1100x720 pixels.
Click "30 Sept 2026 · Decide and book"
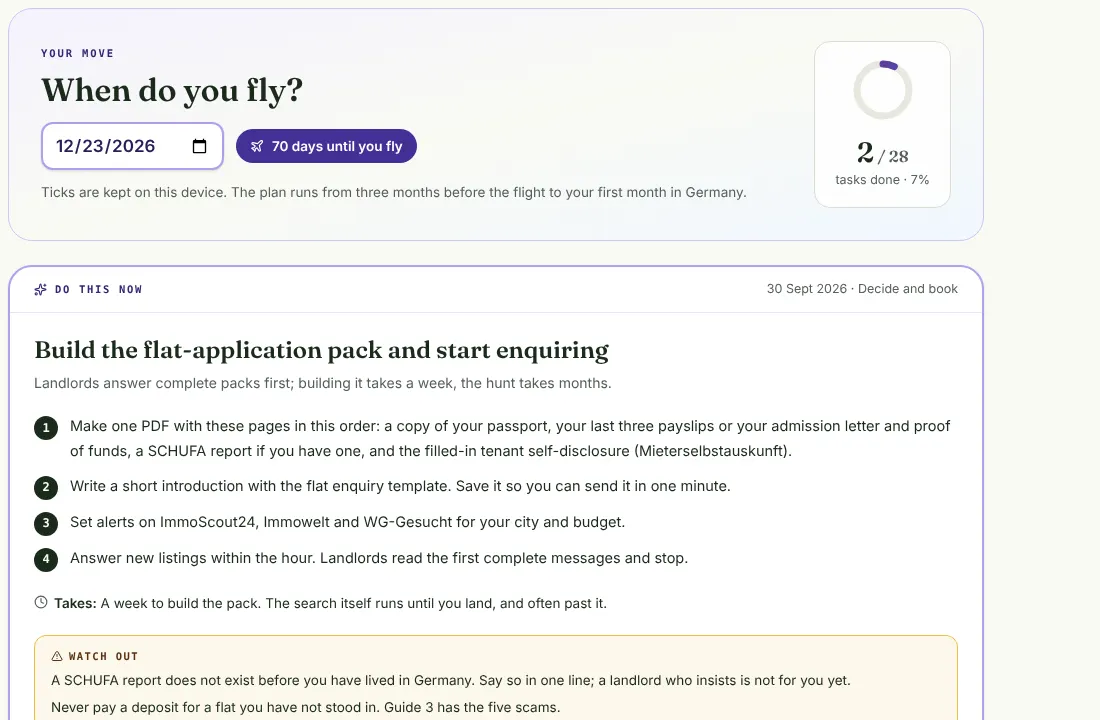point(862,288)
